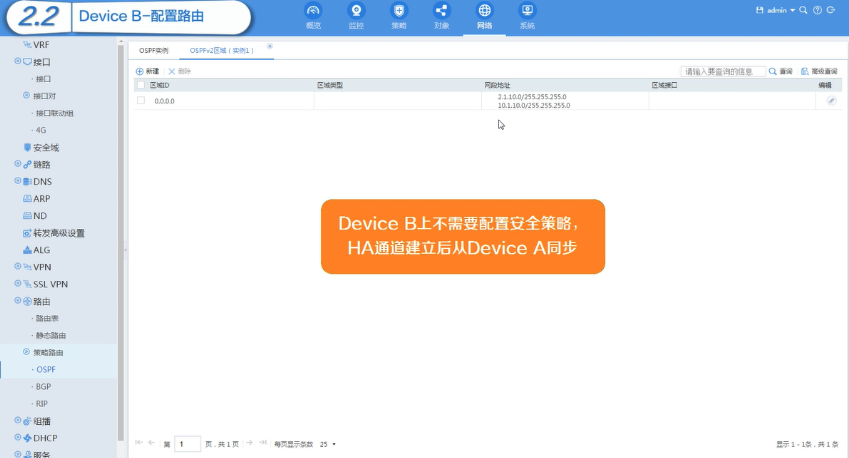Select BGP in the routing tree
The image size is (849, 458).
[43, 386]
